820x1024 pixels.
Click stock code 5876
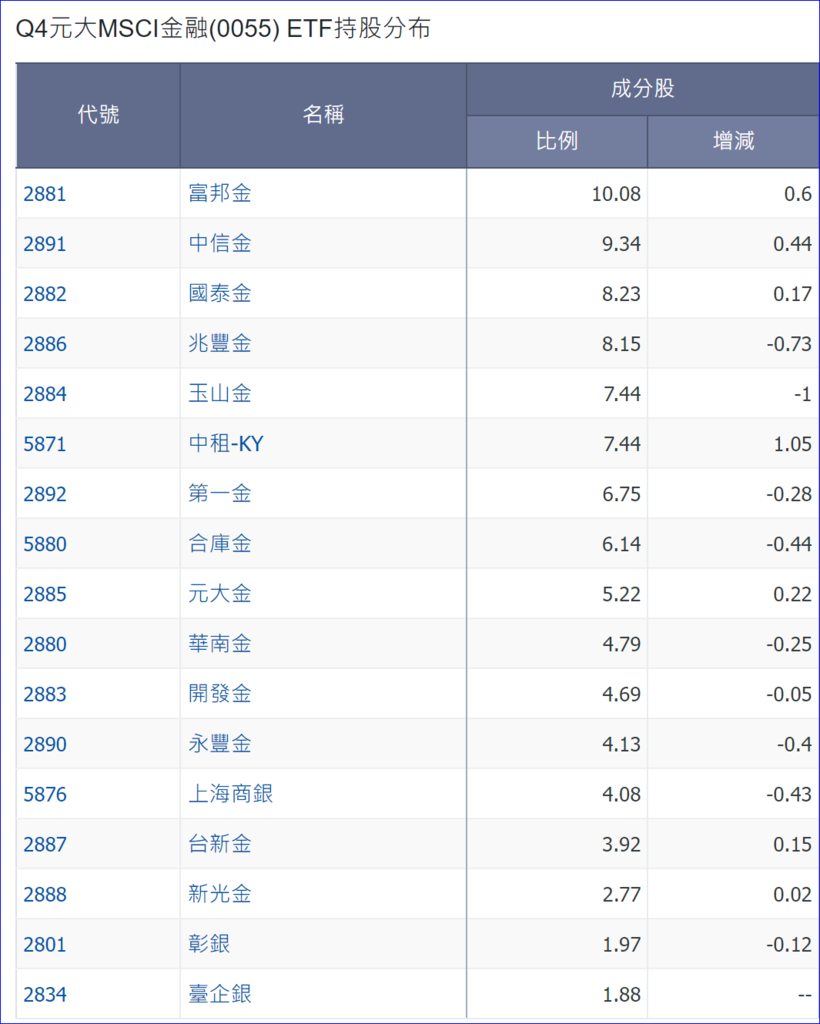[45, 795]
